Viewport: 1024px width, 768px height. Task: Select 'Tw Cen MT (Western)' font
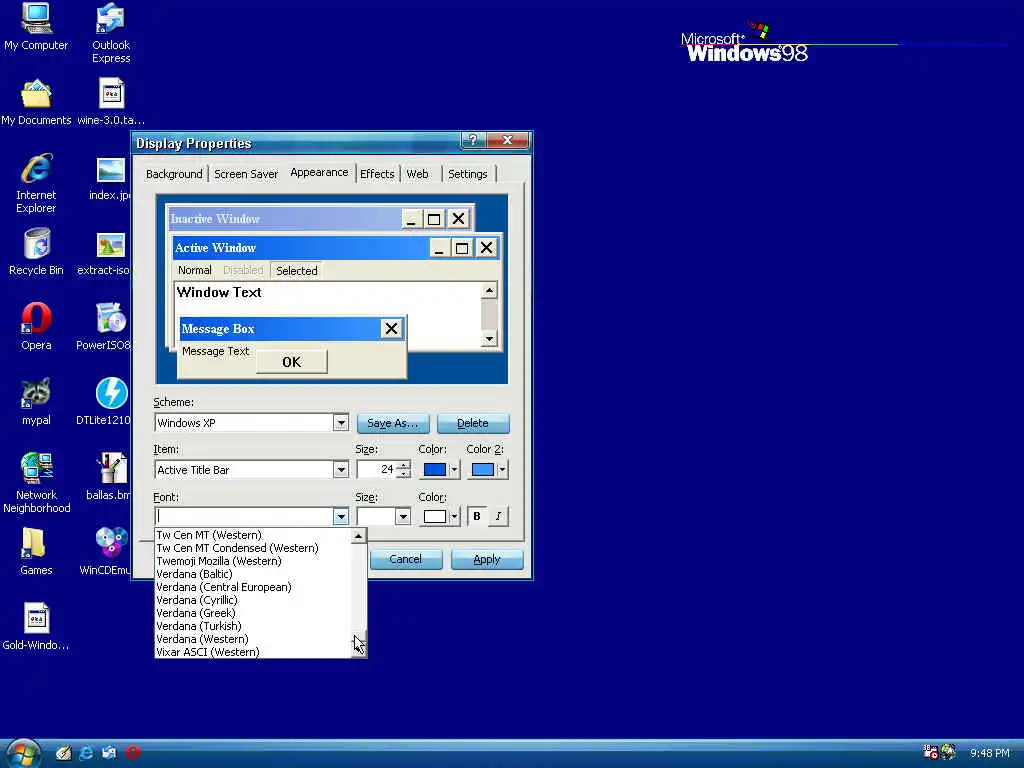click(253, 535)
